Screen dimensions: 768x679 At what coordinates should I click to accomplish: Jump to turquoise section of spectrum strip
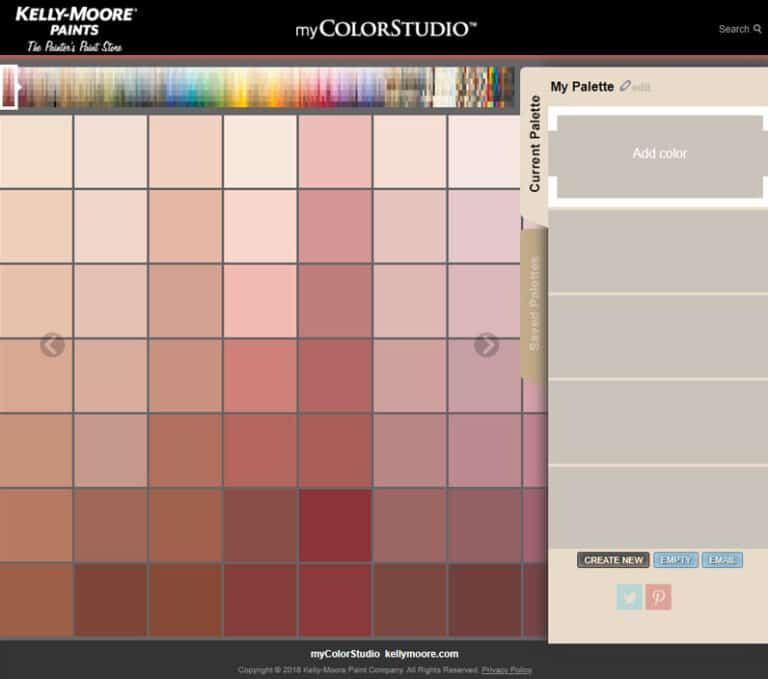pos(193,87)
